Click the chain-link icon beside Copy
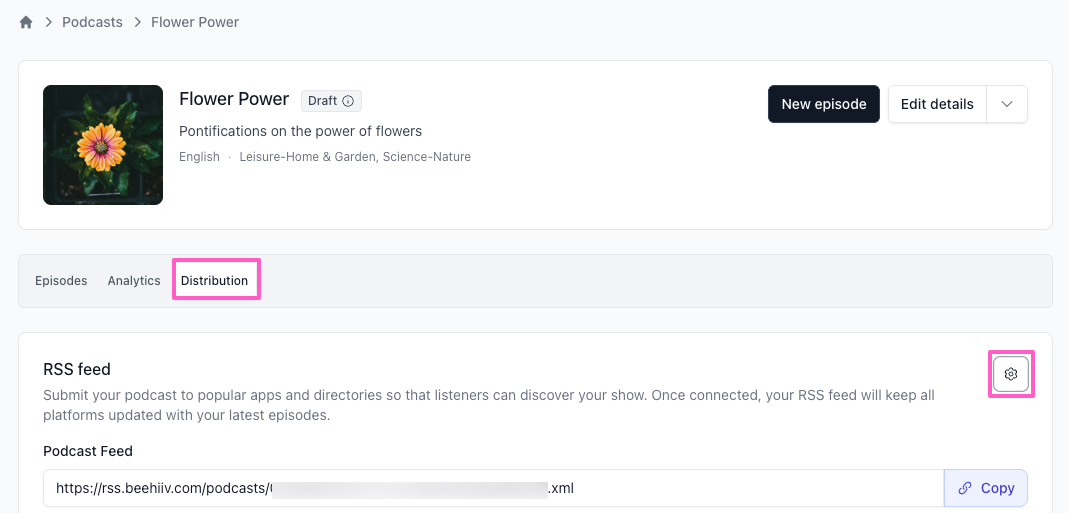1069x513 pixels. point(965,488)
